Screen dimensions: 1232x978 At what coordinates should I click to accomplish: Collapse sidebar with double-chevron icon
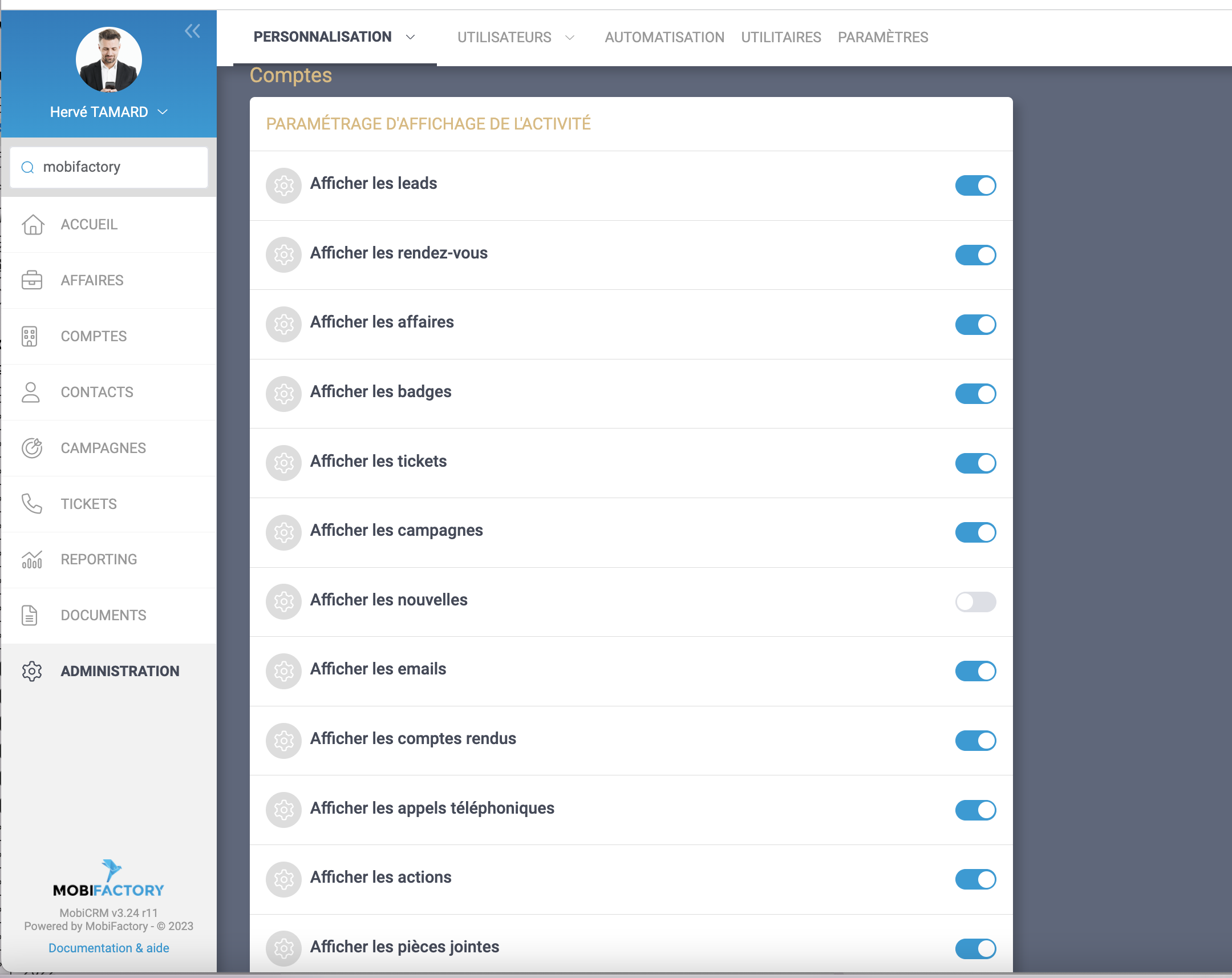[x=193, y=31]
